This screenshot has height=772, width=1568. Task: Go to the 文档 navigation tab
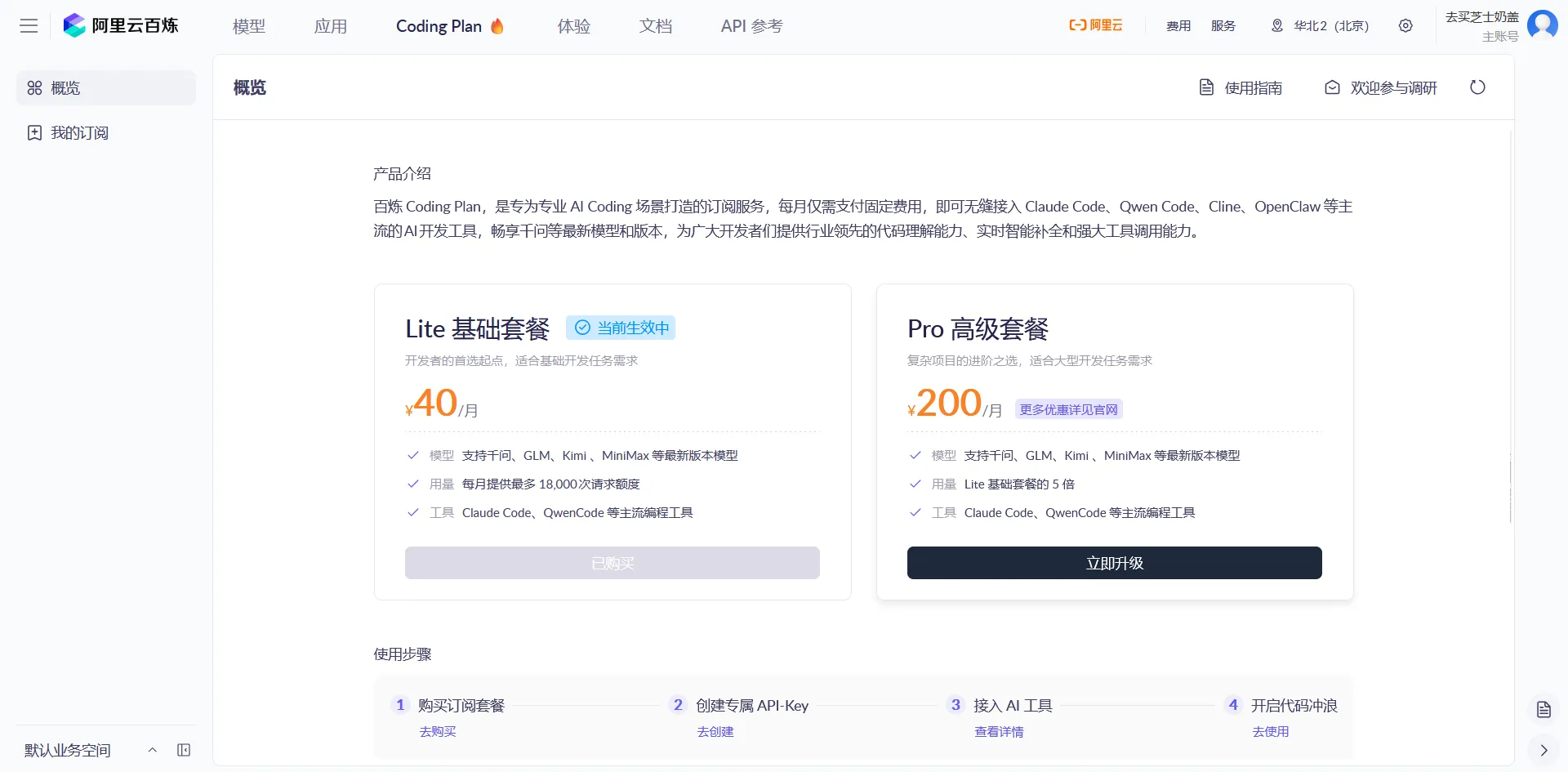(x=656, y=26)
